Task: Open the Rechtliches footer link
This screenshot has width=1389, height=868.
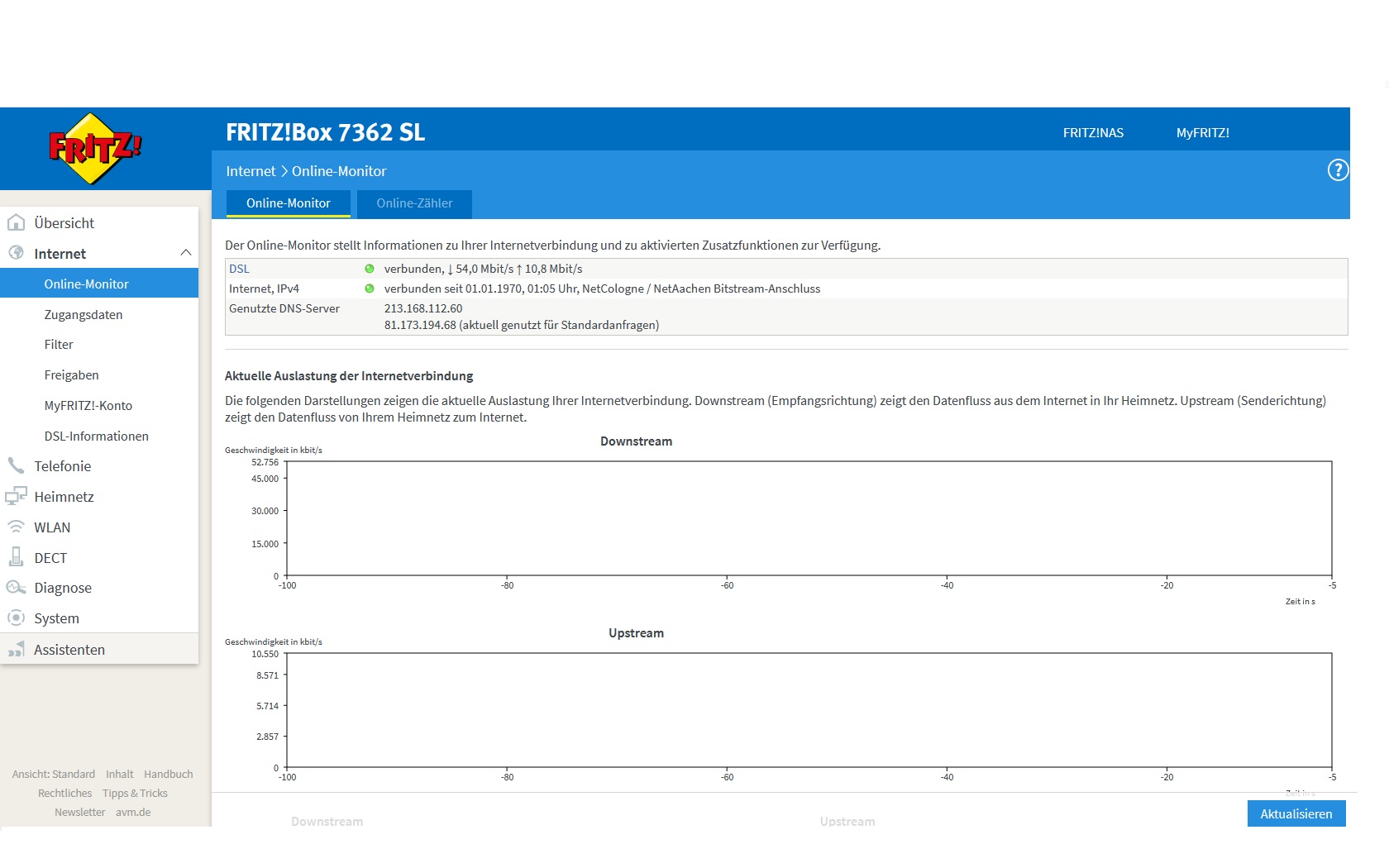Action: (65, 793)
